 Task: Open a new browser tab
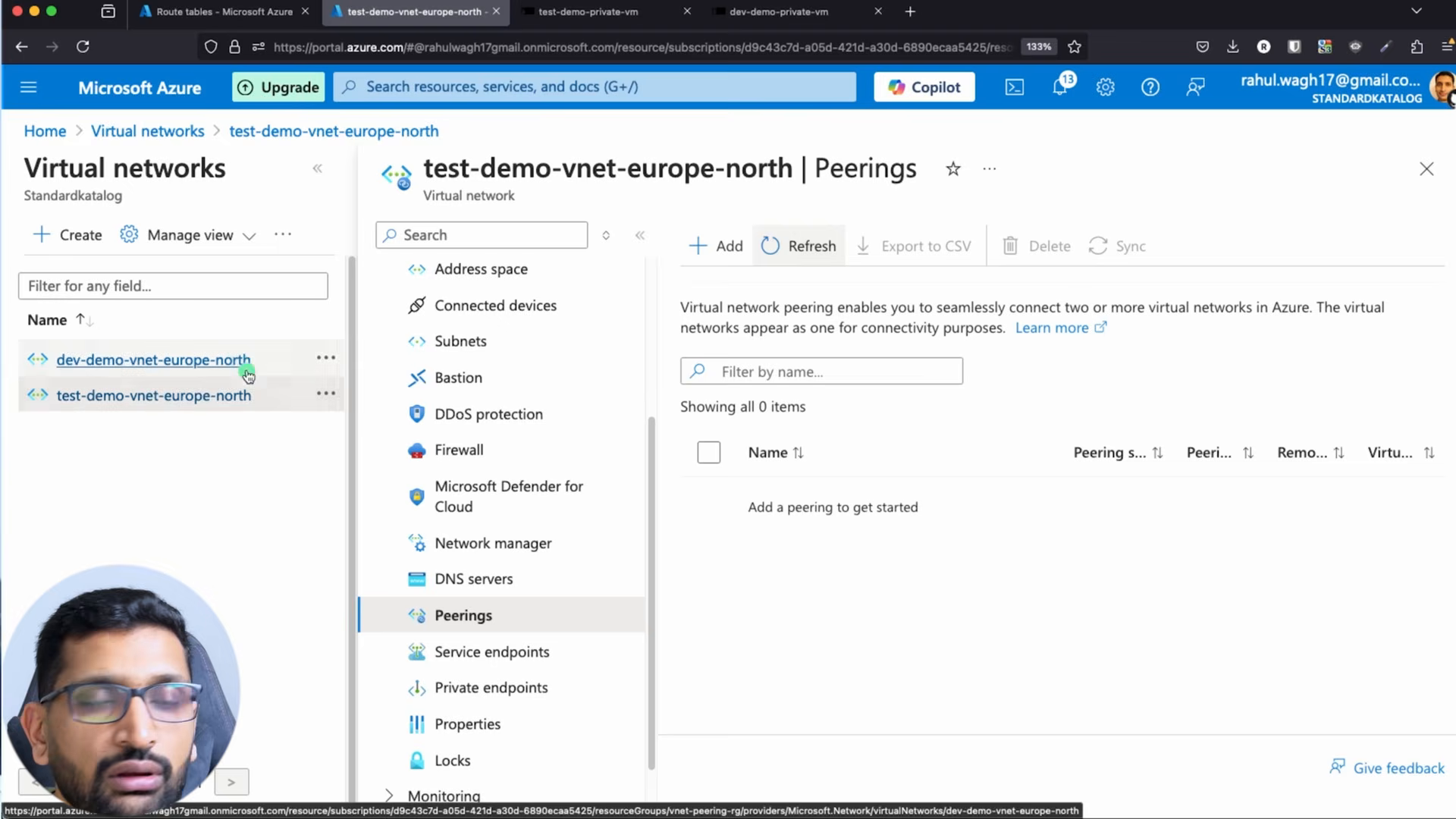click(910, 12)
